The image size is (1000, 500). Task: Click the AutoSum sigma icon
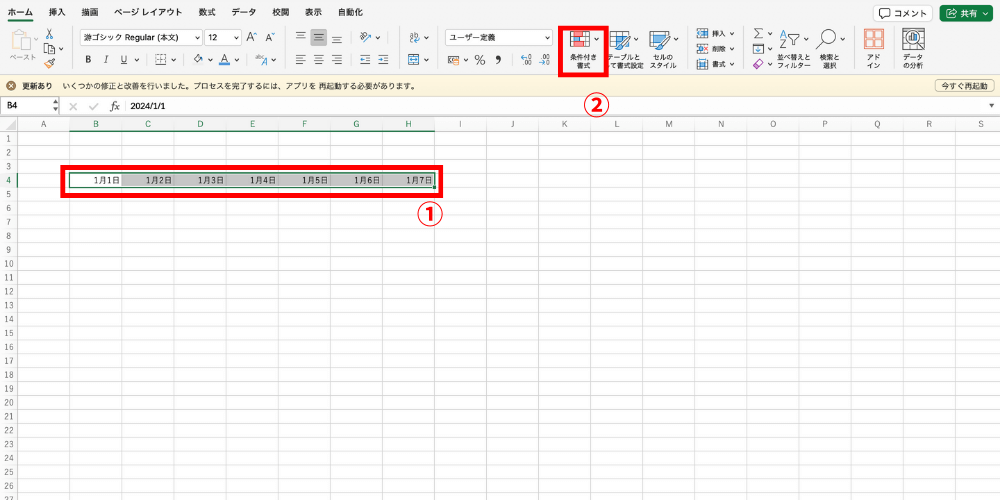pyautogui.click(x=758, y=33)
